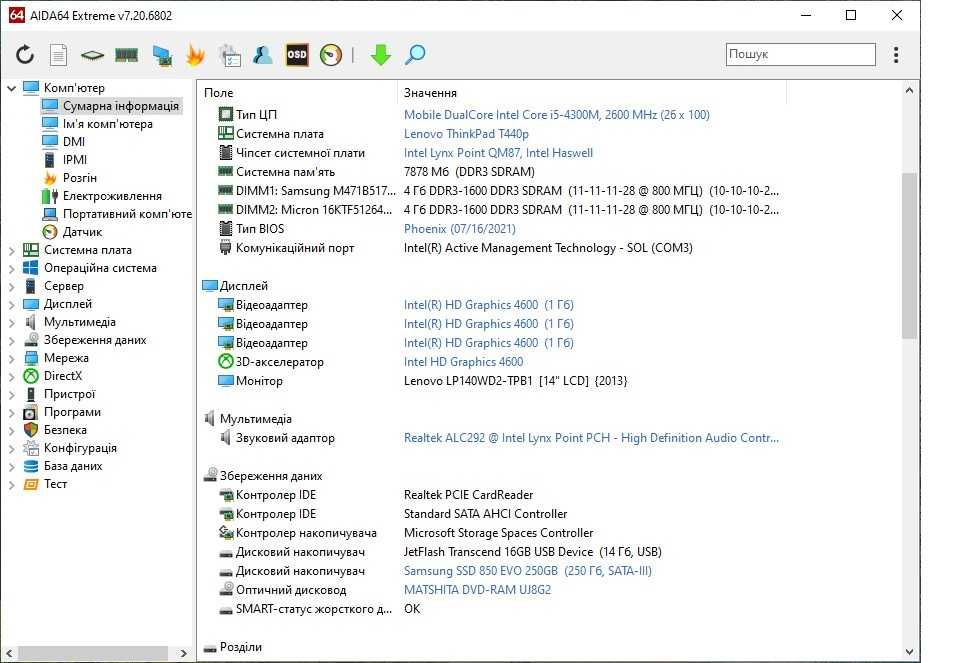960x663 pixels.
Task: Expand the Сервер tree node
Action: pos(12,286)
